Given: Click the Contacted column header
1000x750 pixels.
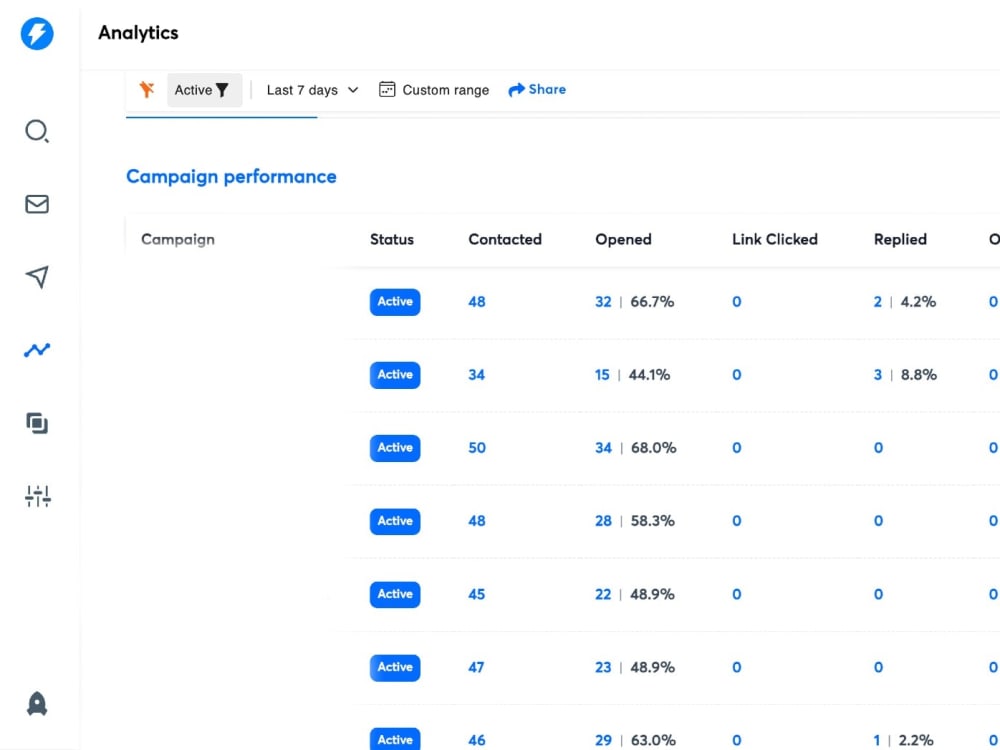Looking at the screenshot, I should 505,239.
